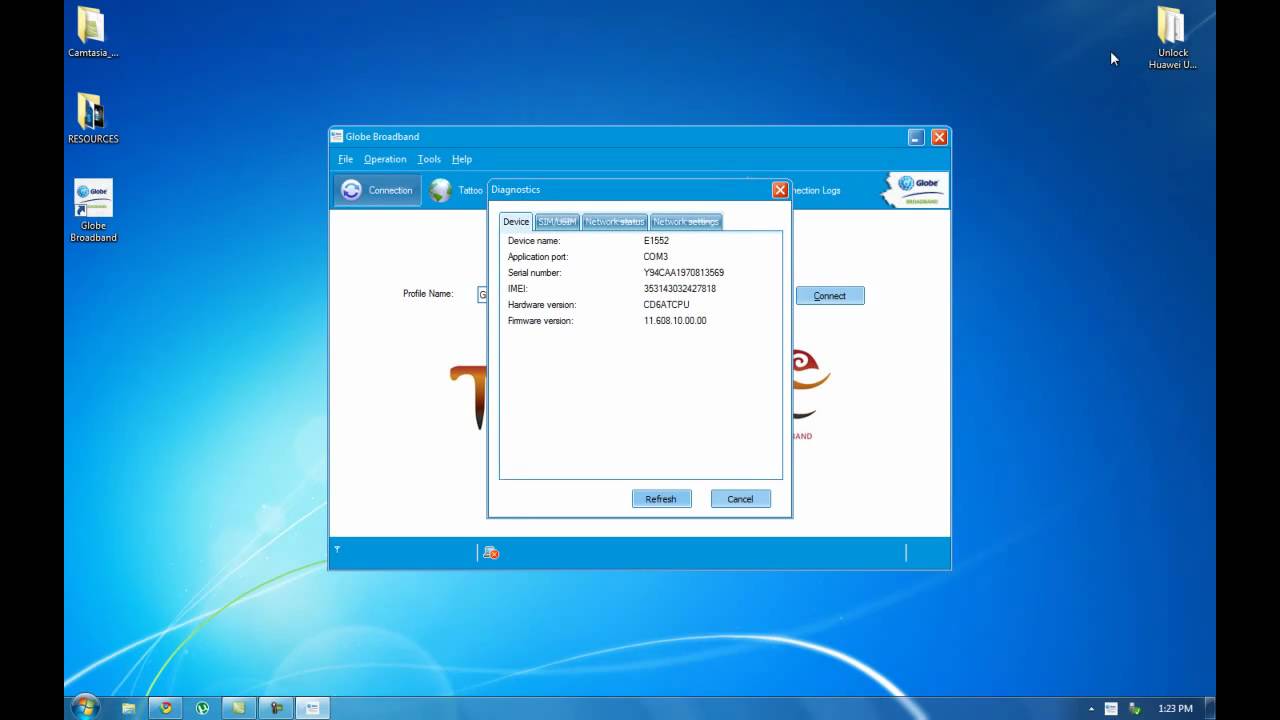Open uTorrent from the taskbar
This screenshot has height=720, width=1280.
click(x=202, y=708)
